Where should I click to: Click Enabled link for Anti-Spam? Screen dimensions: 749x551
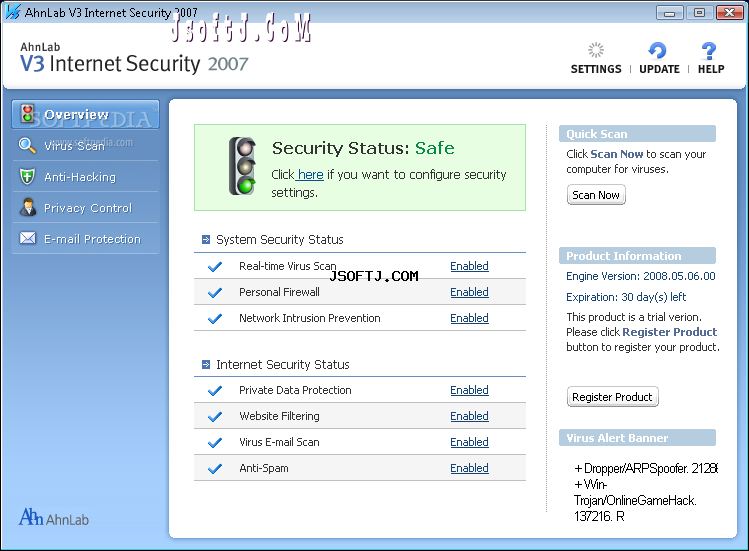click(x=469, y=468)
